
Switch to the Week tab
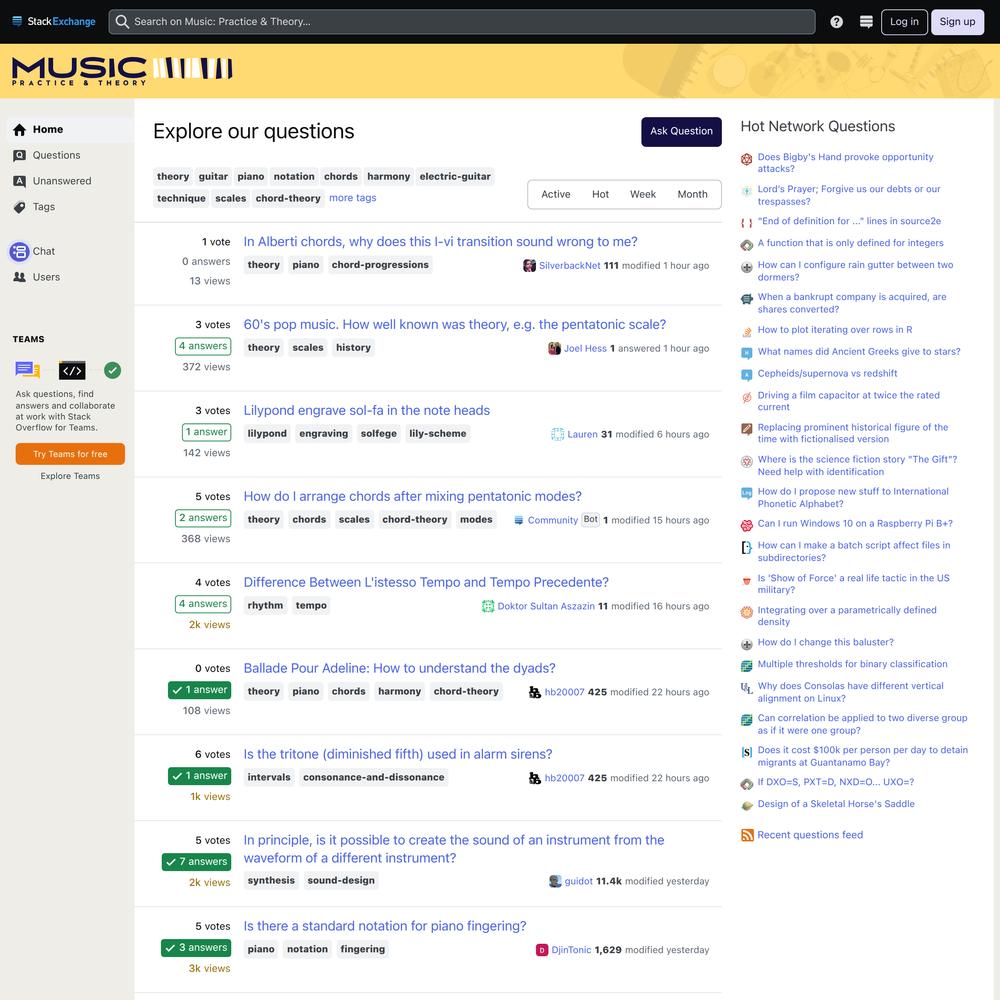[x=642, y=195]
